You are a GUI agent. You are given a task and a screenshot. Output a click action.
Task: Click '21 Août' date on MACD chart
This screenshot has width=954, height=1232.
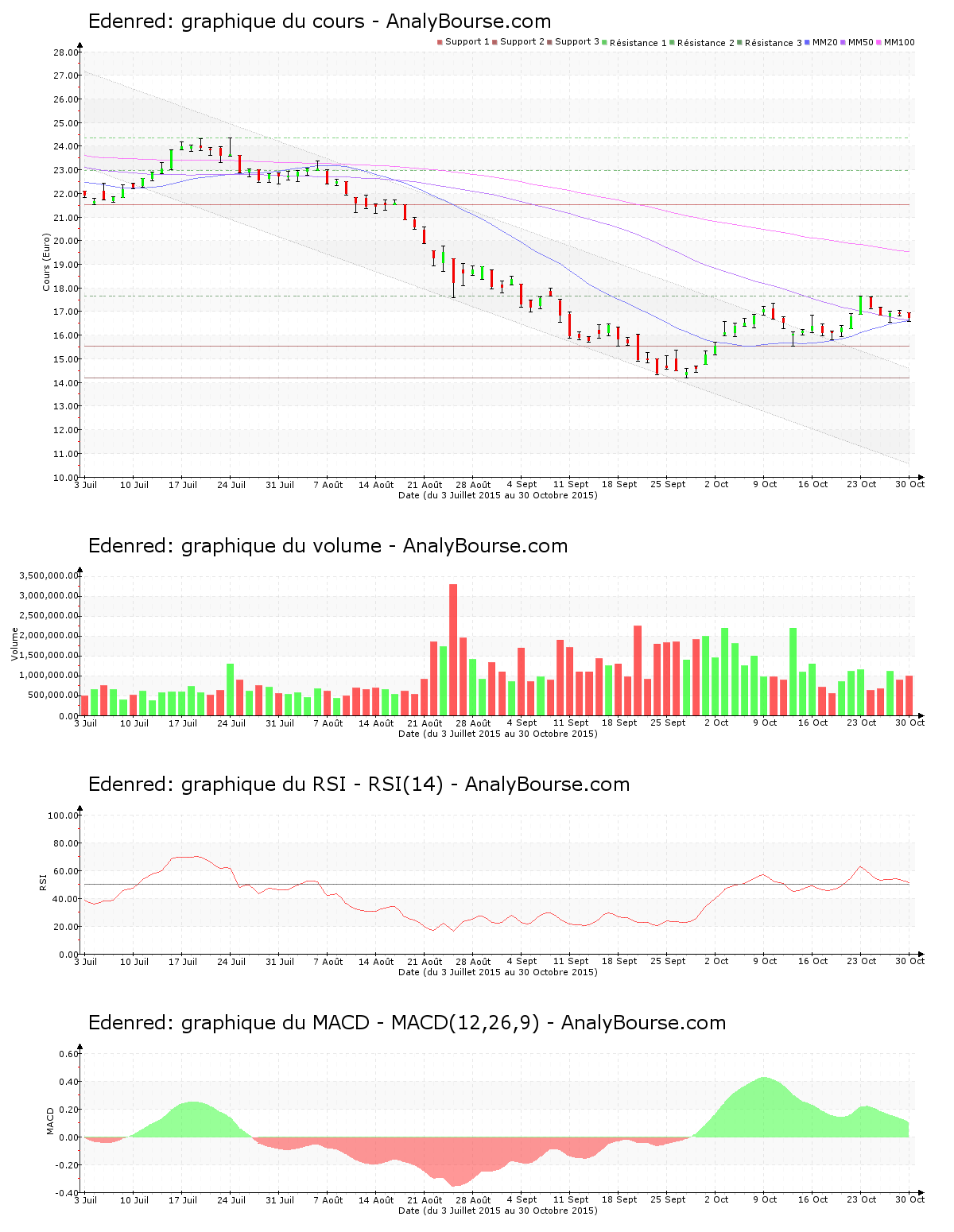coord(425,1200)
